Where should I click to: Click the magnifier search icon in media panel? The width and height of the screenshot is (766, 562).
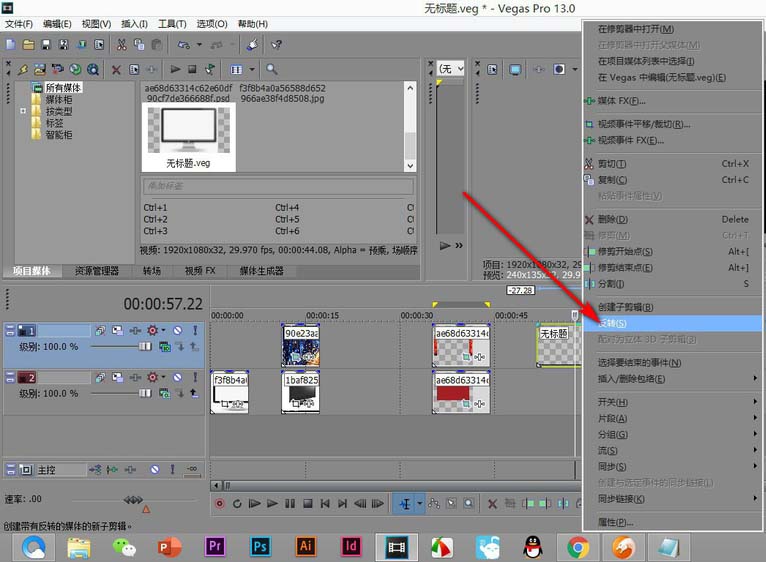tap(272, 69)
